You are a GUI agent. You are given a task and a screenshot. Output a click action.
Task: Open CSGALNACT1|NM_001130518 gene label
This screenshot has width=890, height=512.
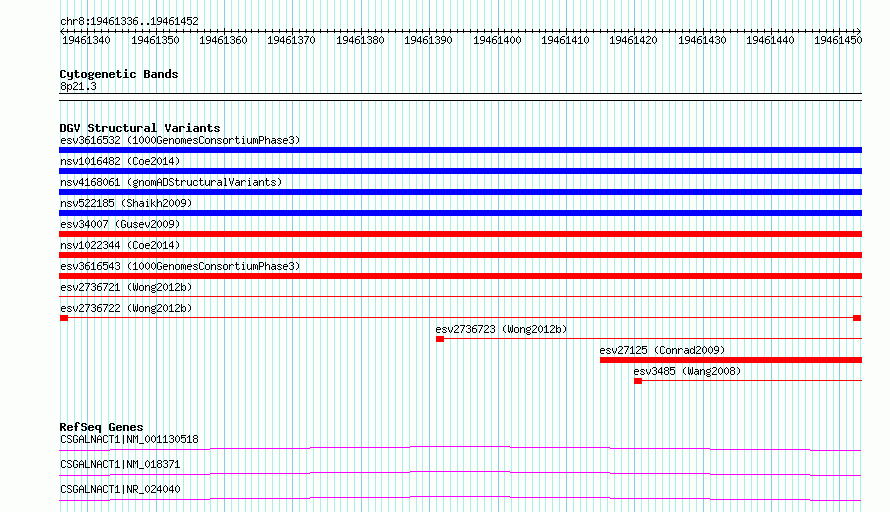129,439
